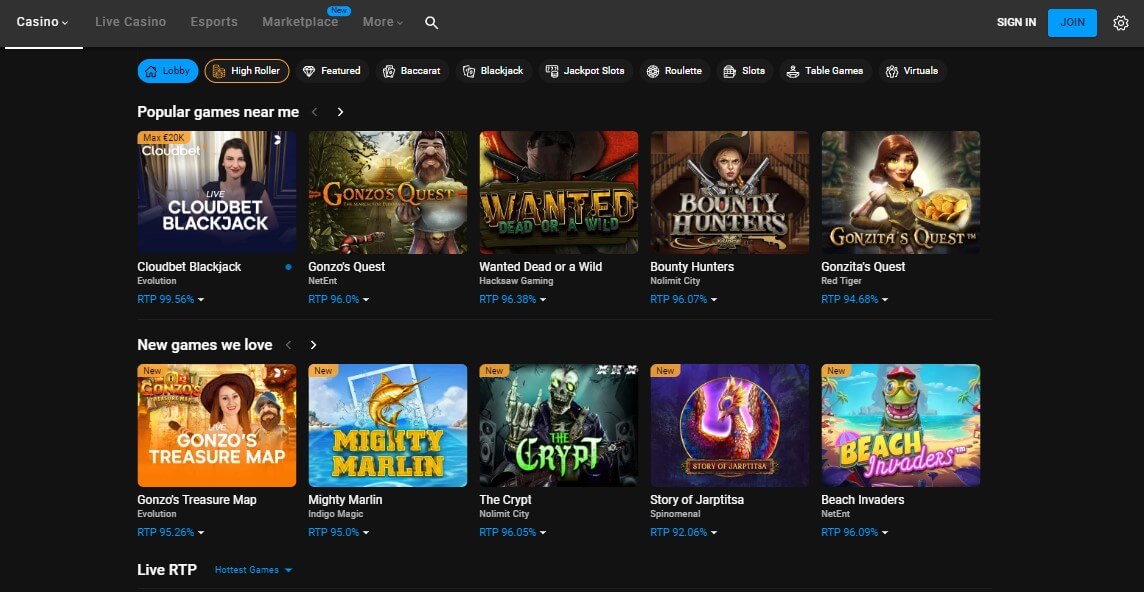Viewport: 1144px width, 592px height.
Task: Expand RTP 96.09% for Beach Invaders
Action: point(854,532)
